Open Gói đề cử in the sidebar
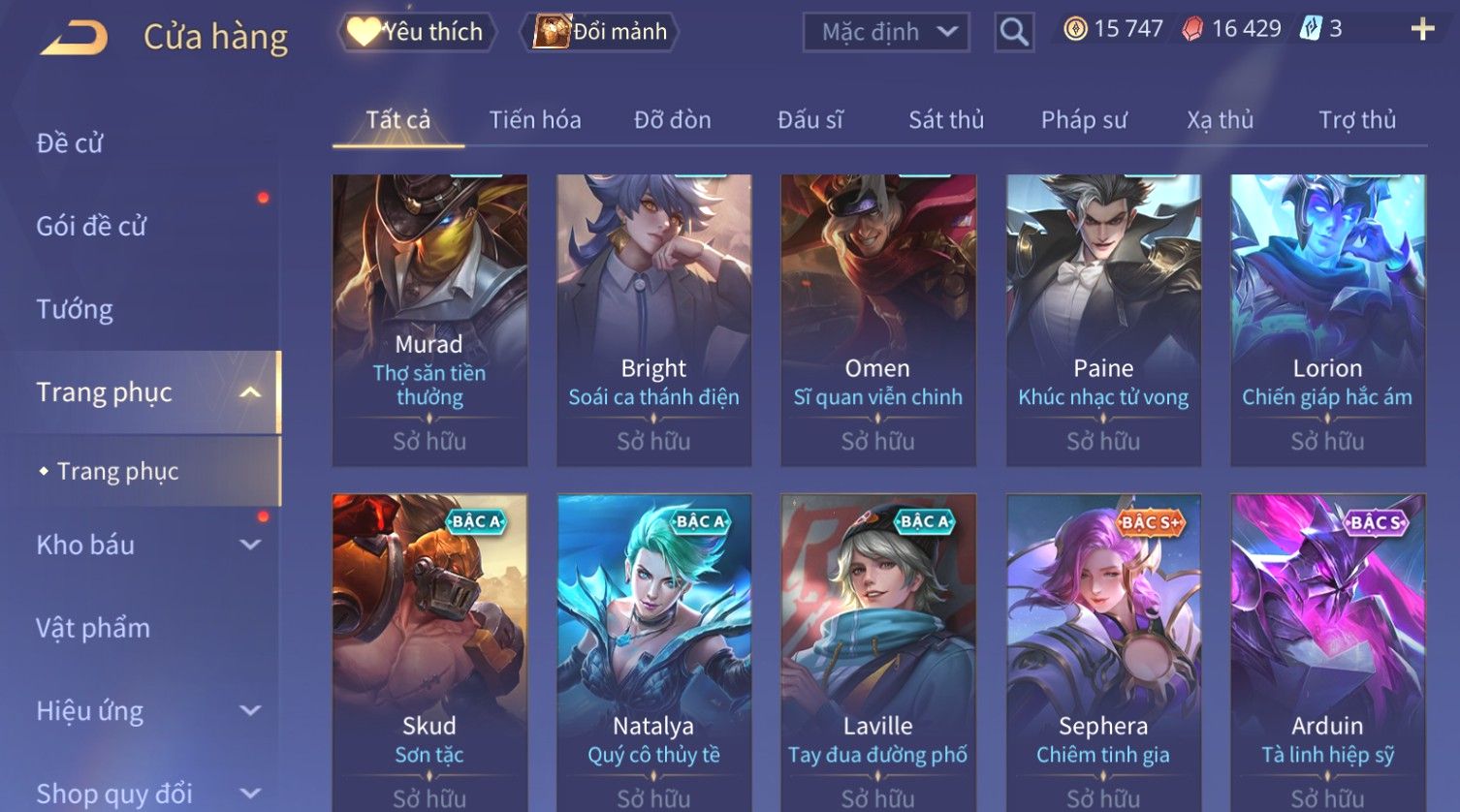Viewport: 1460px width, 812px height. click(91, 226)
